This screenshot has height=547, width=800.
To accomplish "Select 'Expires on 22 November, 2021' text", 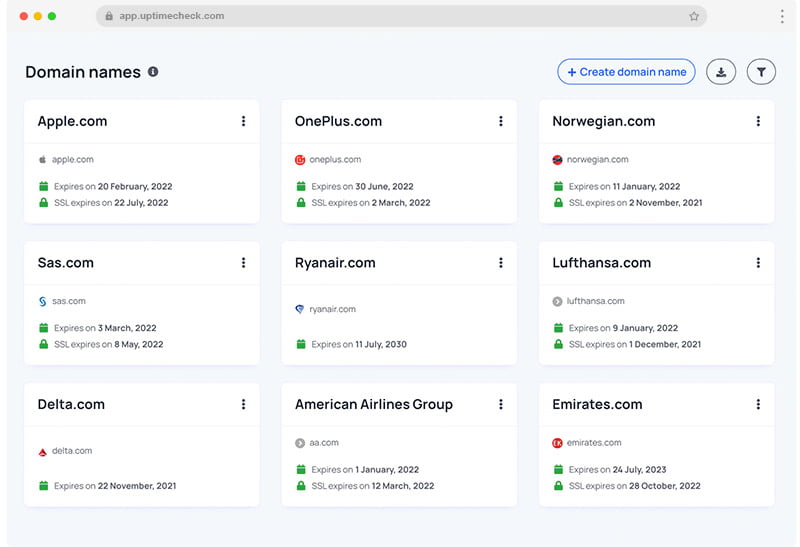I will 115,486.
